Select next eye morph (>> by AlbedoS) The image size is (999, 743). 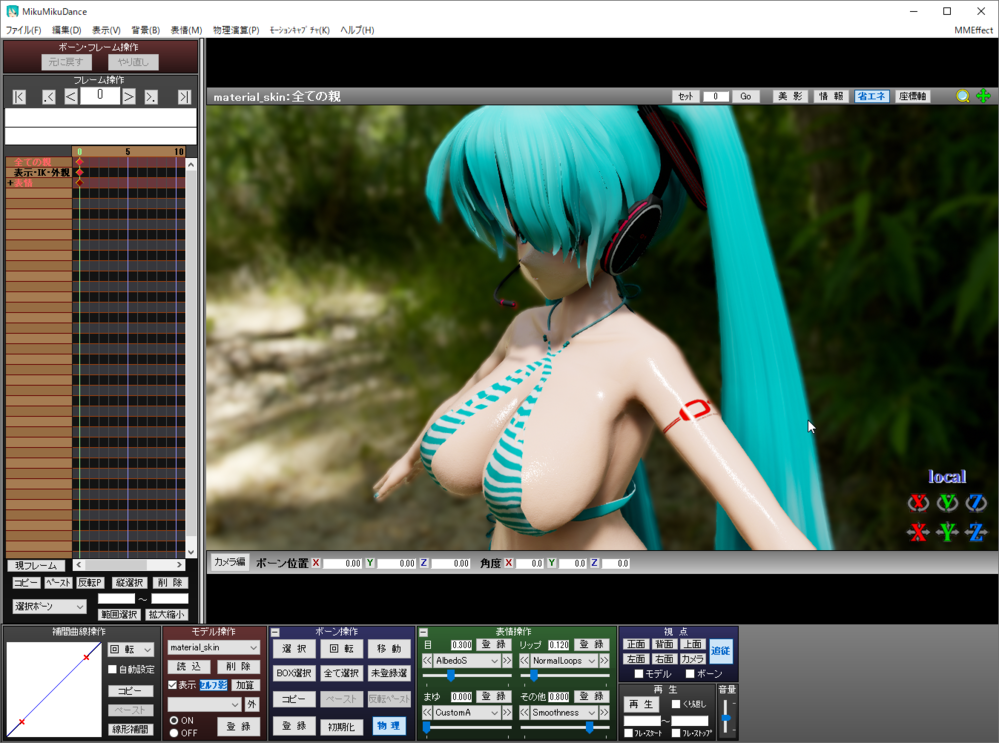tap(507, 661)
